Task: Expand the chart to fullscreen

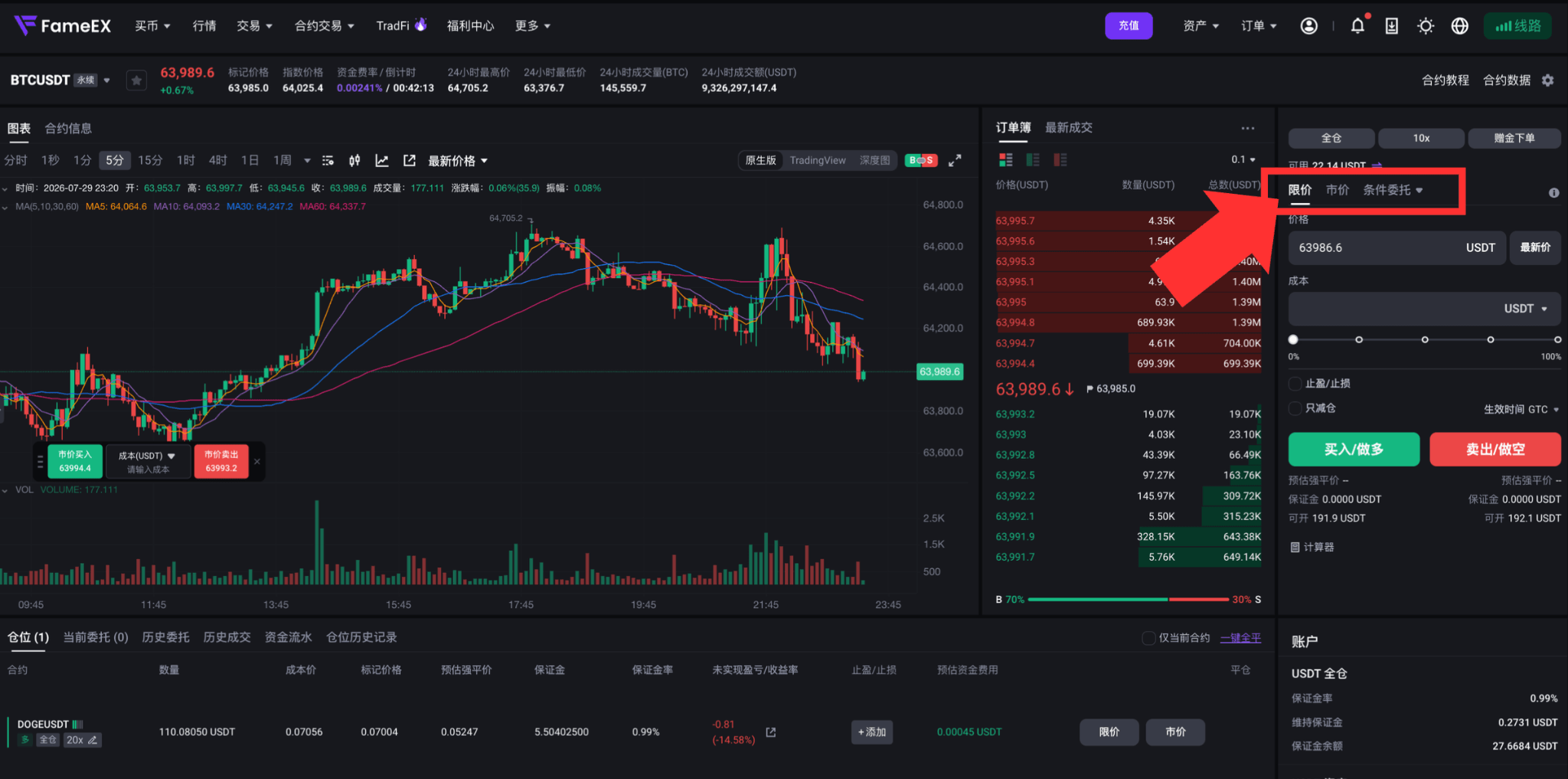Action: (955, 161)
